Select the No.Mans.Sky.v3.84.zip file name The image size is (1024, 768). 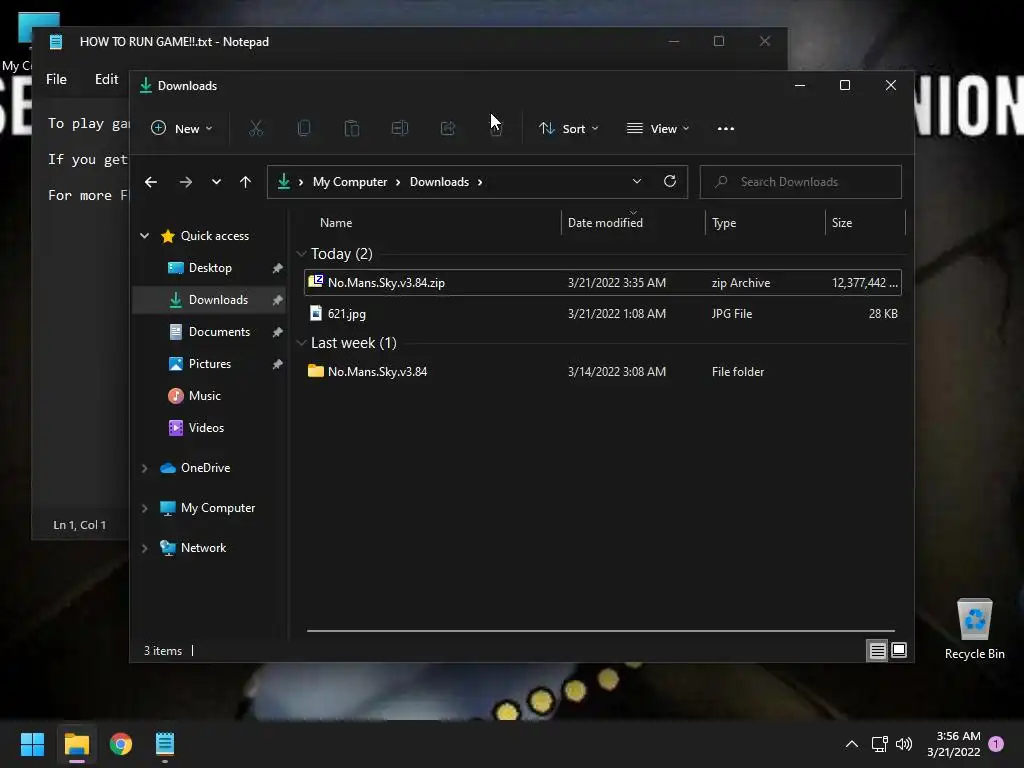click(x=386, y=282)
